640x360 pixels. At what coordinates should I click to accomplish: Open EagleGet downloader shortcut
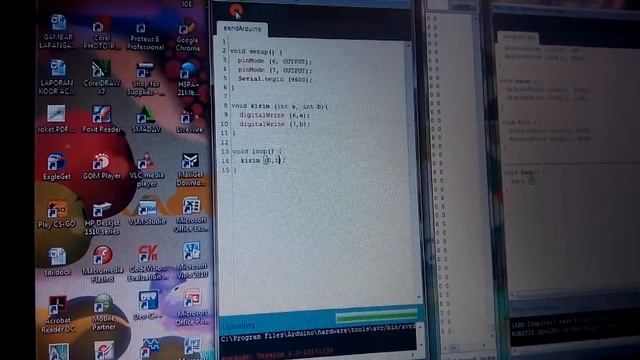(x=57, y=167)
